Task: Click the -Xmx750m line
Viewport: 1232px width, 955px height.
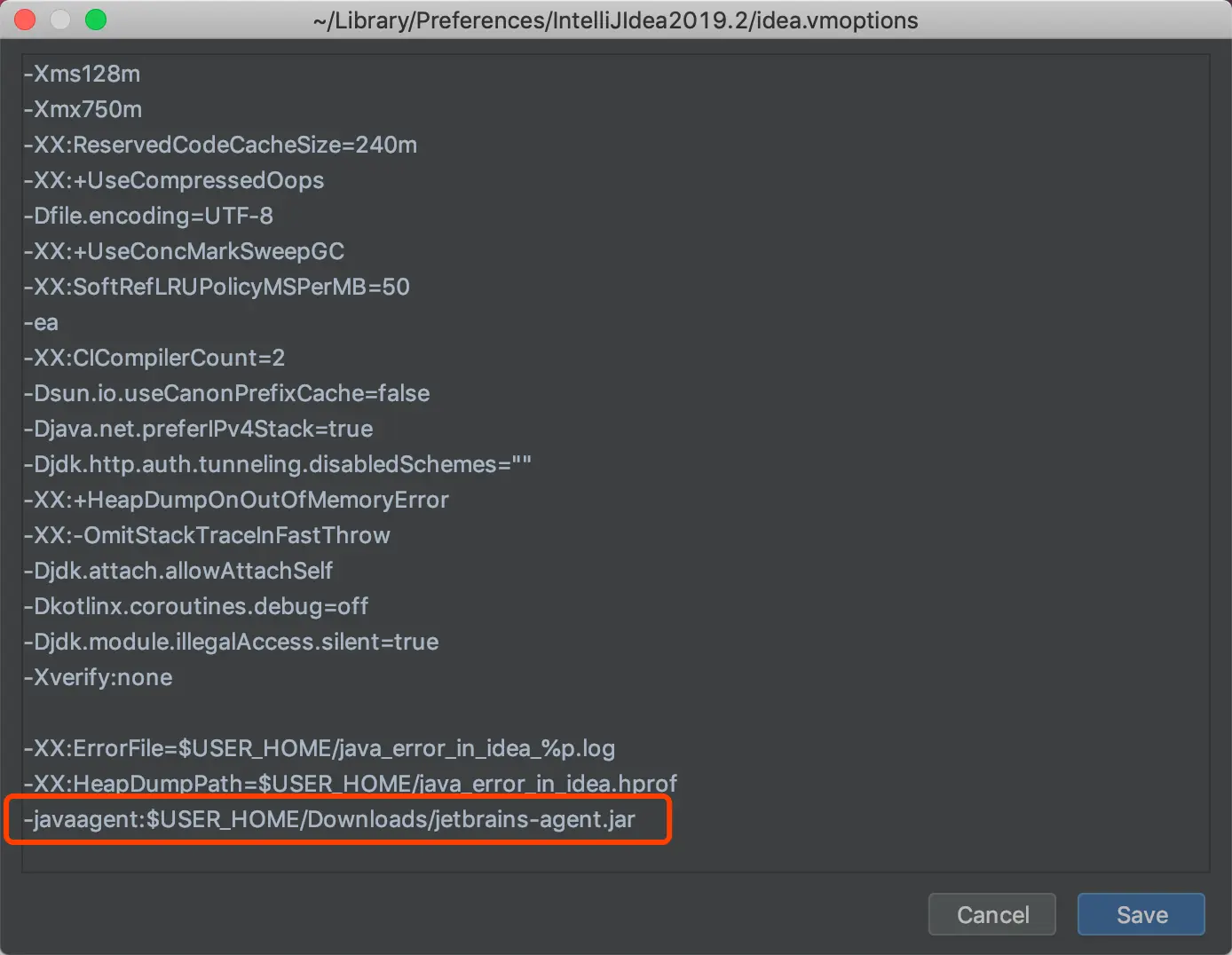Action: 83,109
